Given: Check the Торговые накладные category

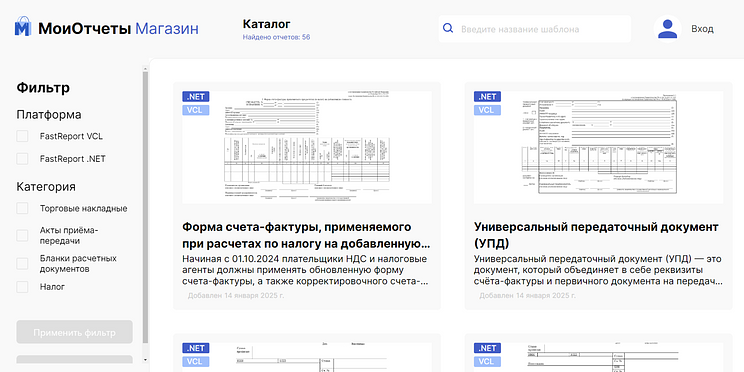Looking at the screenshot, I should 22,208.
